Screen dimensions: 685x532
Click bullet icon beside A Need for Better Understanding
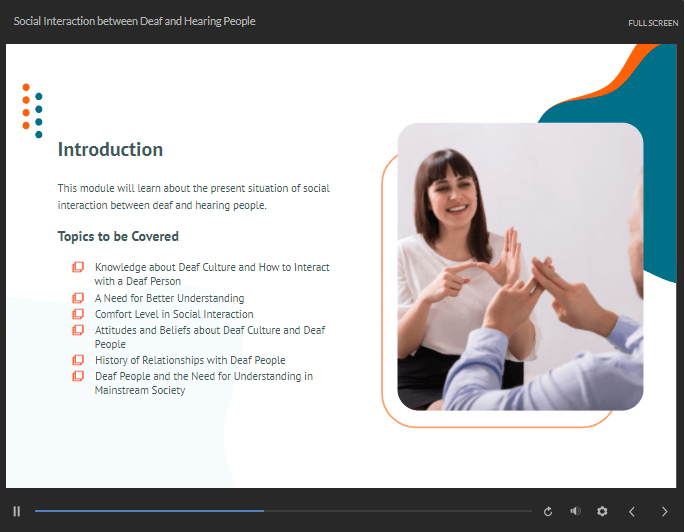[x=78, y=298]
